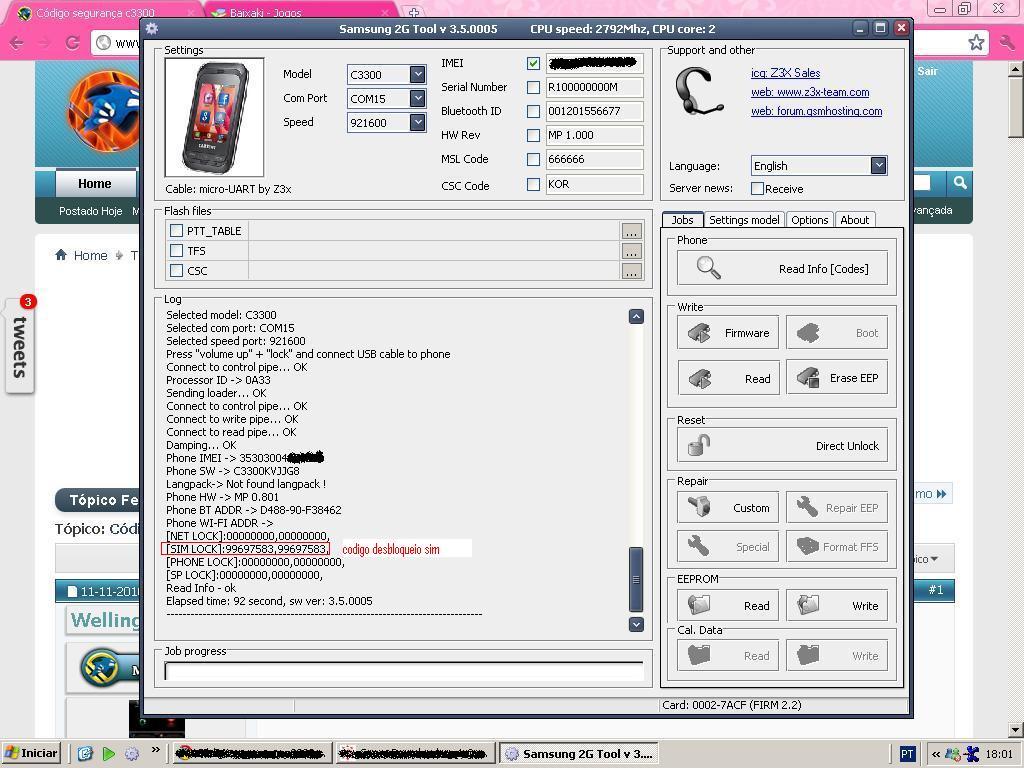Open the Speed dropdown
Screen dimensions: 1024x778
417,122
